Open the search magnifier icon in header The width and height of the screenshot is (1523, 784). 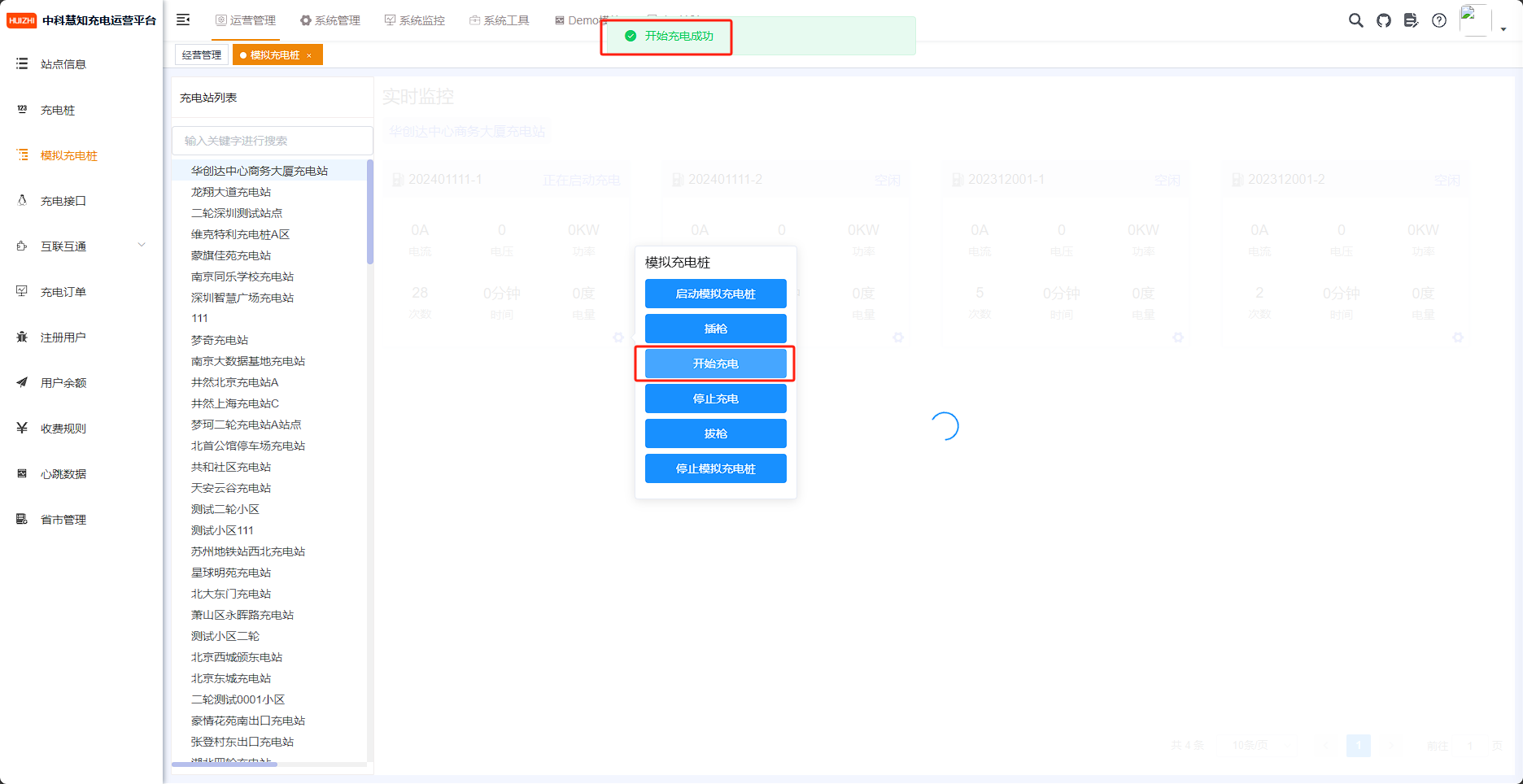pos(1355,20)
